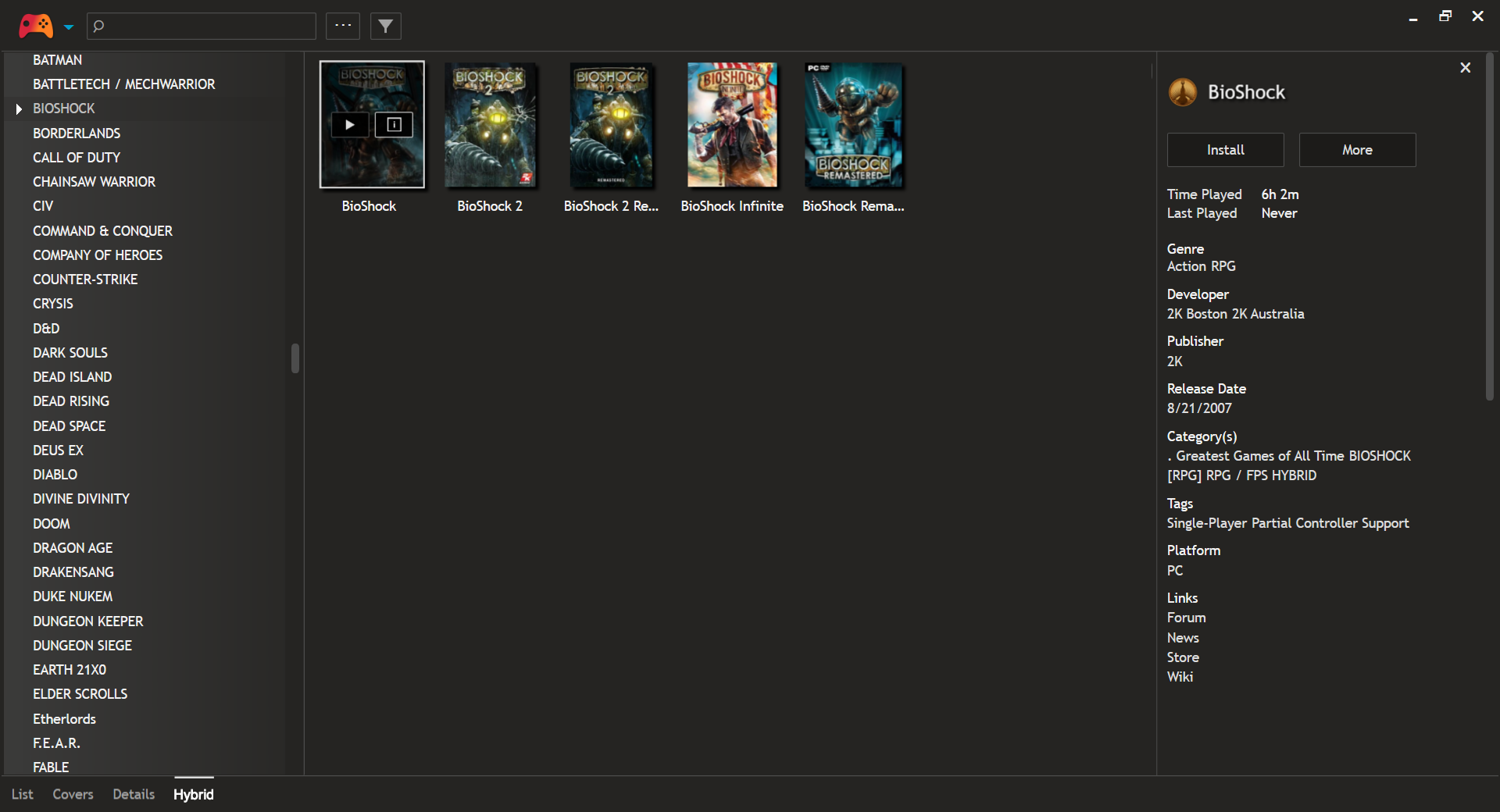Open the More options button
1500x812 pixels.
point(1357,150)
